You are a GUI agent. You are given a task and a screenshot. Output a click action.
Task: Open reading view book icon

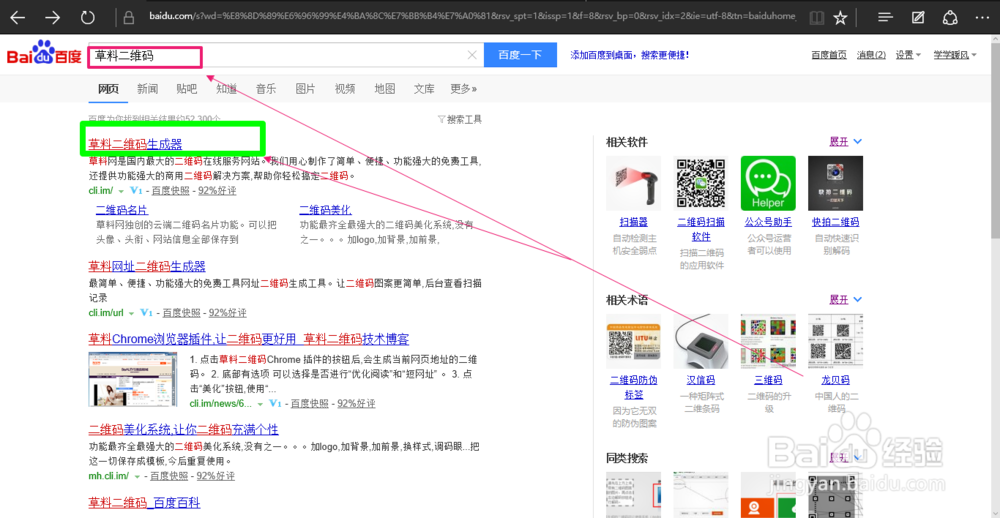[816, 17]
